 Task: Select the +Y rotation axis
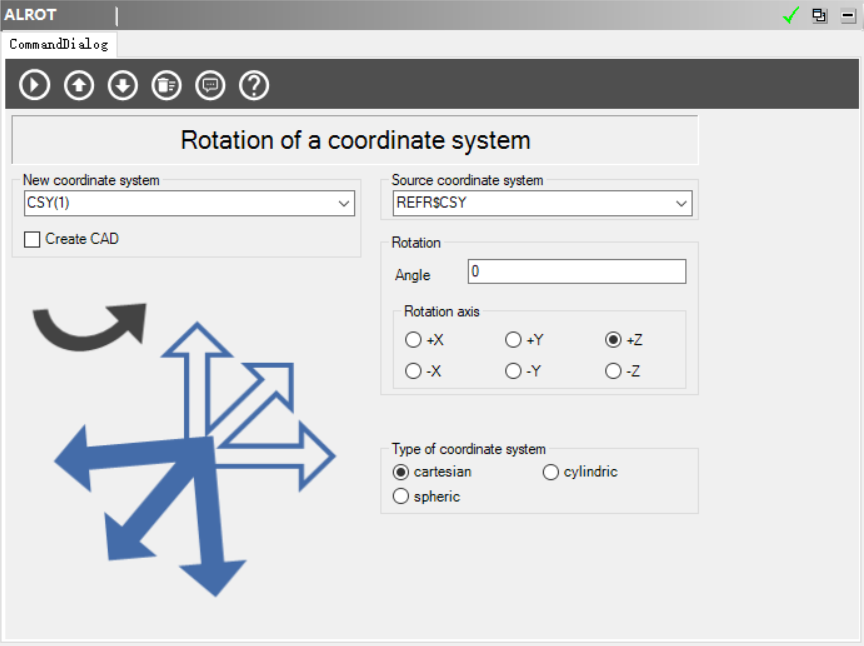pos(513,340)
